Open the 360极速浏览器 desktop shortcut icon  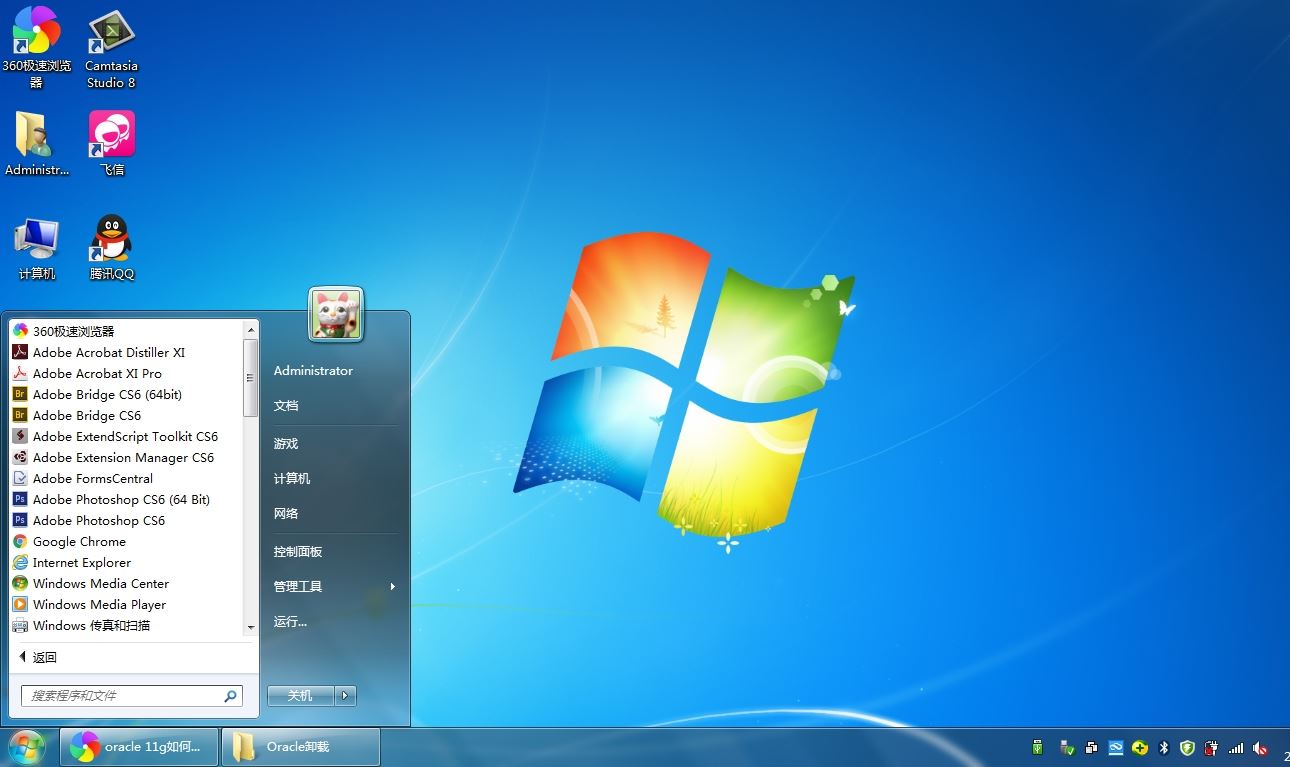(x=36, y=30)
